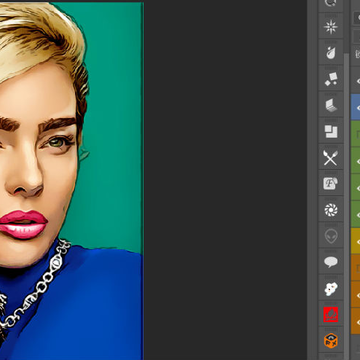The height and width of the screenshot is (360, 360).
Task: Open the speech bubble panel icon
Action: pos(331,262)
